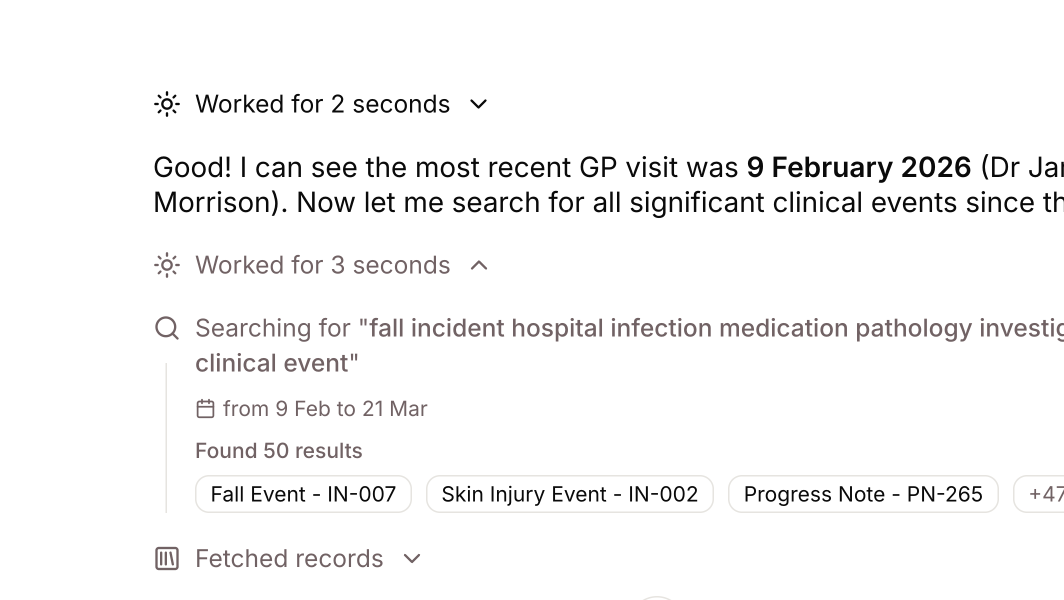Viewport: 1064px width, 600px height.
Task: Expand the "Worked for 2 seconds" chevron
Action: pos(479,104)
